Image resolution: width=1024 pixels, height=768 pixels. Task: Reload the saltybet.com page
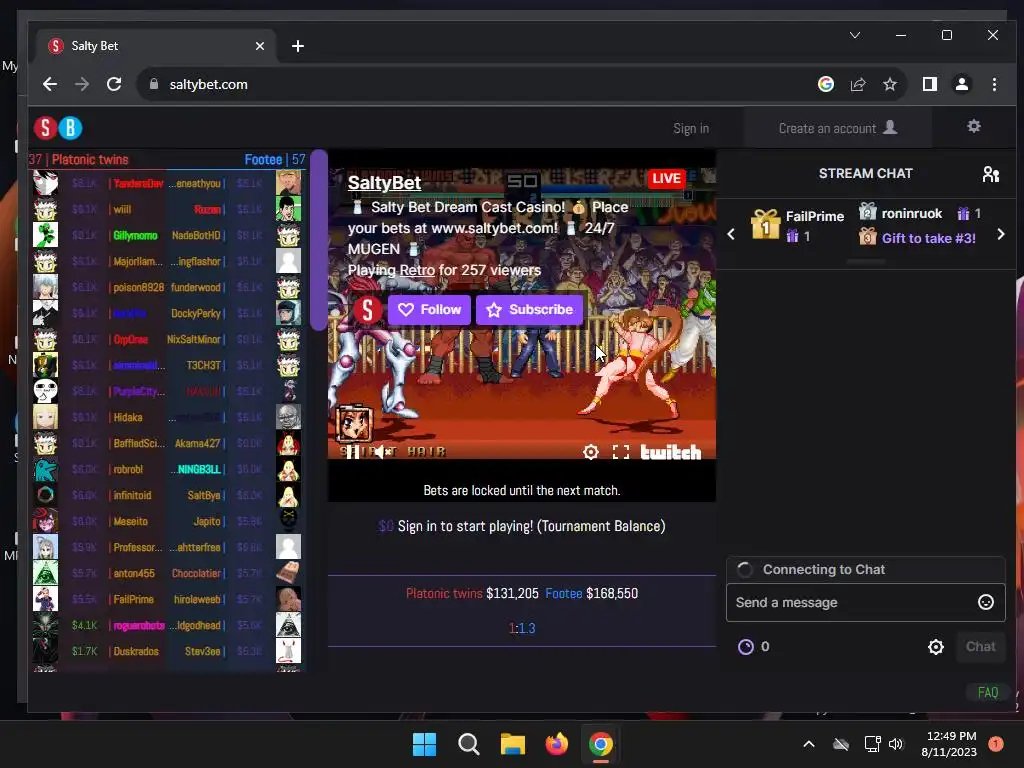click(x=114, y=84)
